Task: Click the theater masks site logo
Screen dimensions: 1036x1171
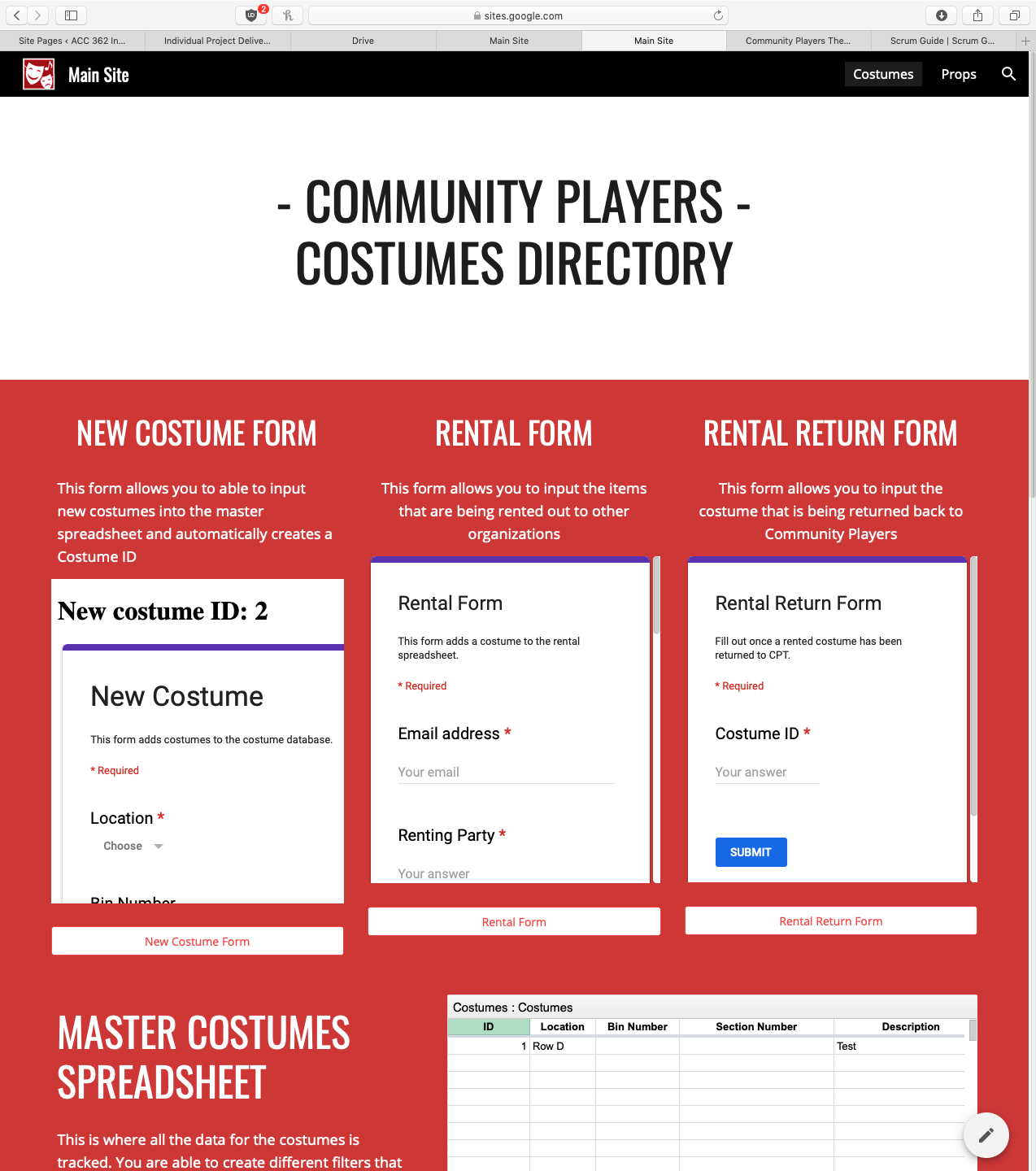Action: (x=38, y=74)
